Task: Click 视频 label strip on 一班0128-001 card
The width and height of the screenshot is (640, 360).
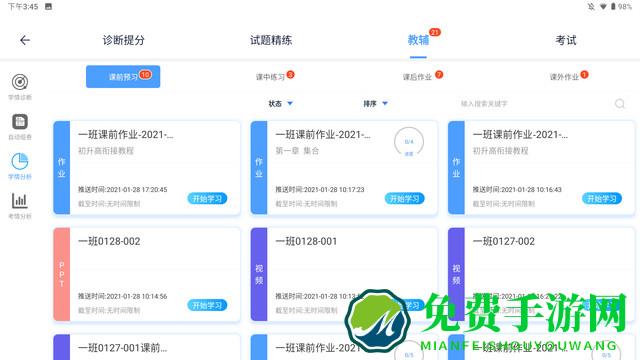Action: click(259, 274)
